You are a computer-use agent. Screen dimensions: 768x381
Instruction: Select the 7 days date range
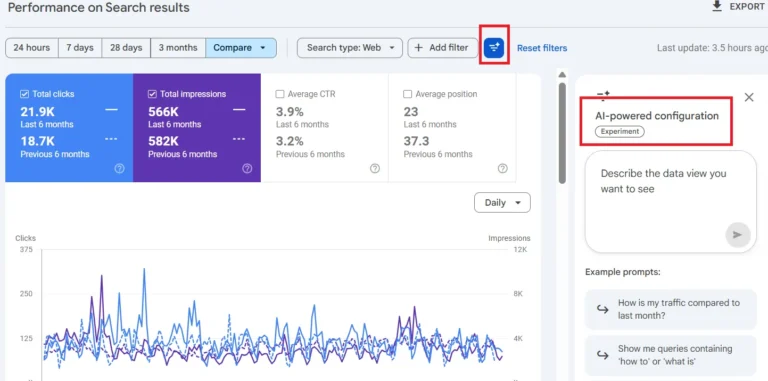[80, 48]
